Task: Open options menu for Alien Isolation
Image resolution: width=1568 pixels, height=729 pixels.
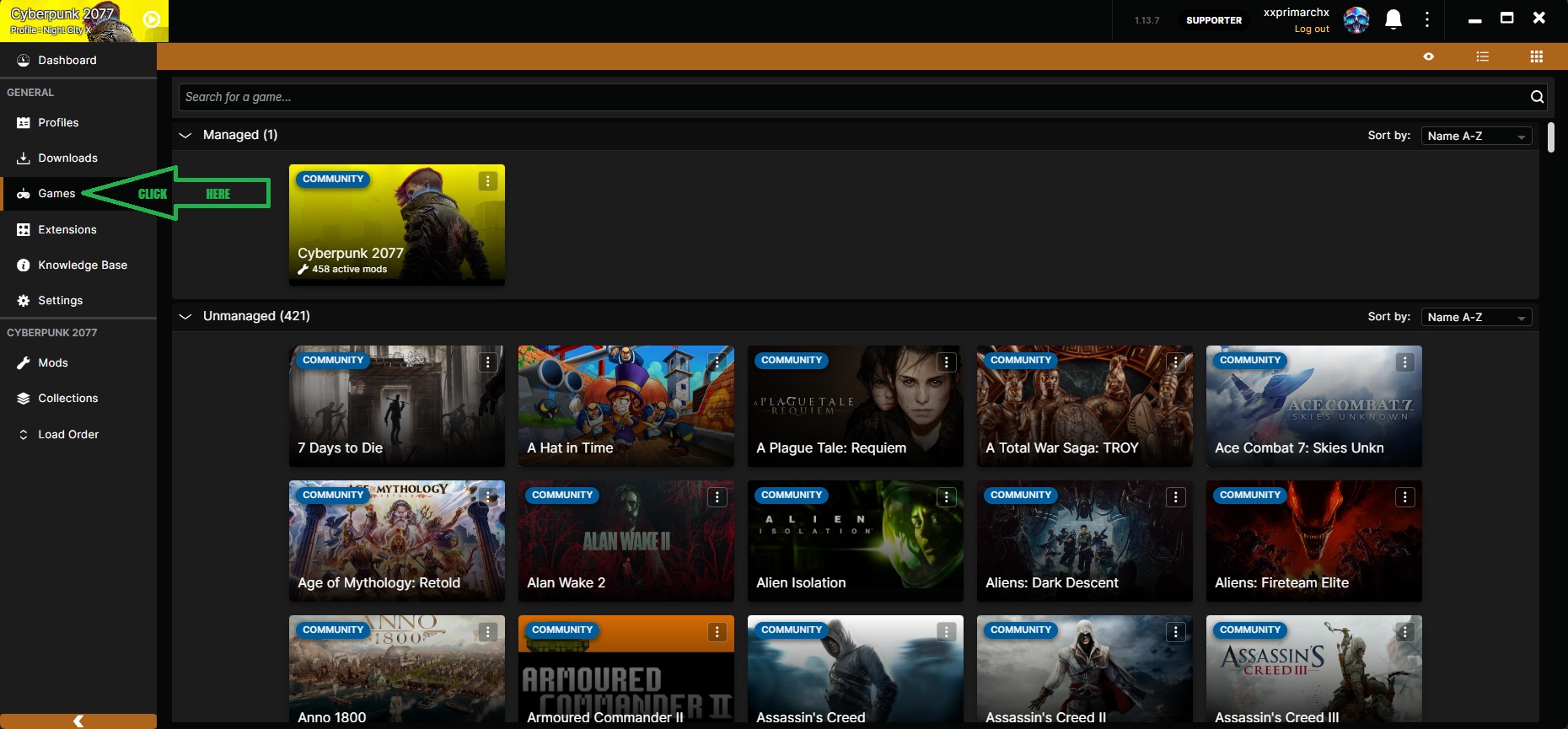Action: (947, 497)
